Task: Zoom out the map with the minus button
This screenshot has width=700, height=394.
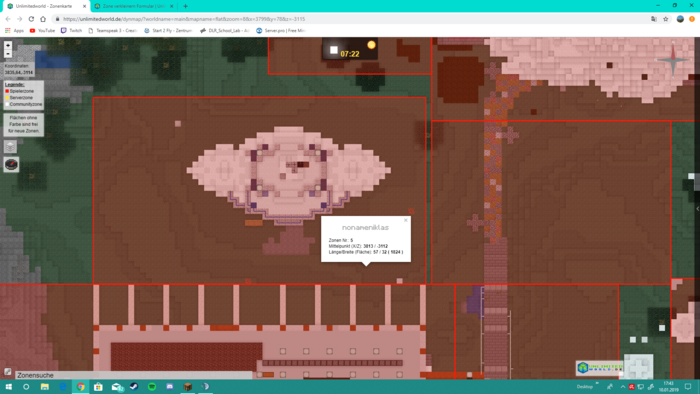Action: coord(8,54)
